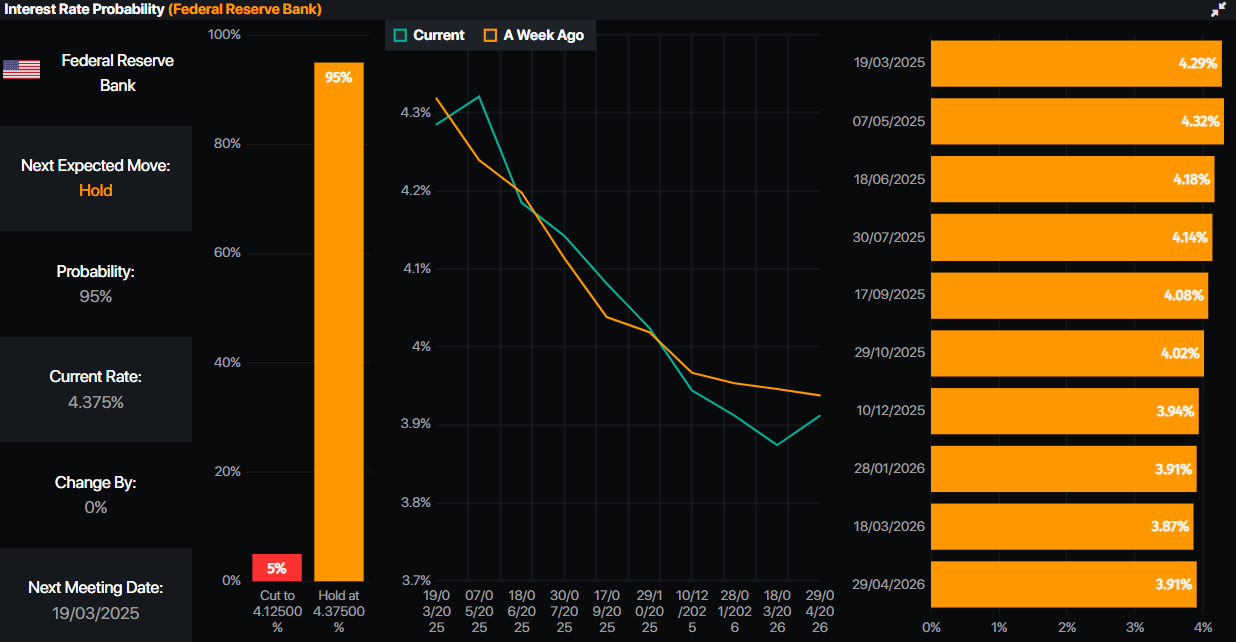Select the 07/05/2025 4.32% bar
Screen dimensions: 1236x642
click(1077, 121)
